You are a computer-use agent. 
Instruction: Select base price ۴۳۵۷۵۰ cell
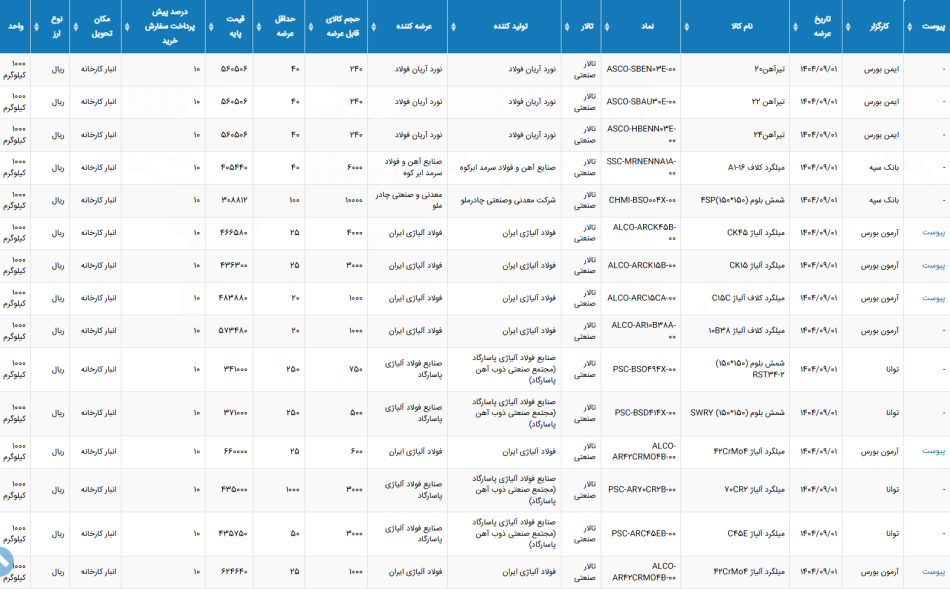pos(233,533)
